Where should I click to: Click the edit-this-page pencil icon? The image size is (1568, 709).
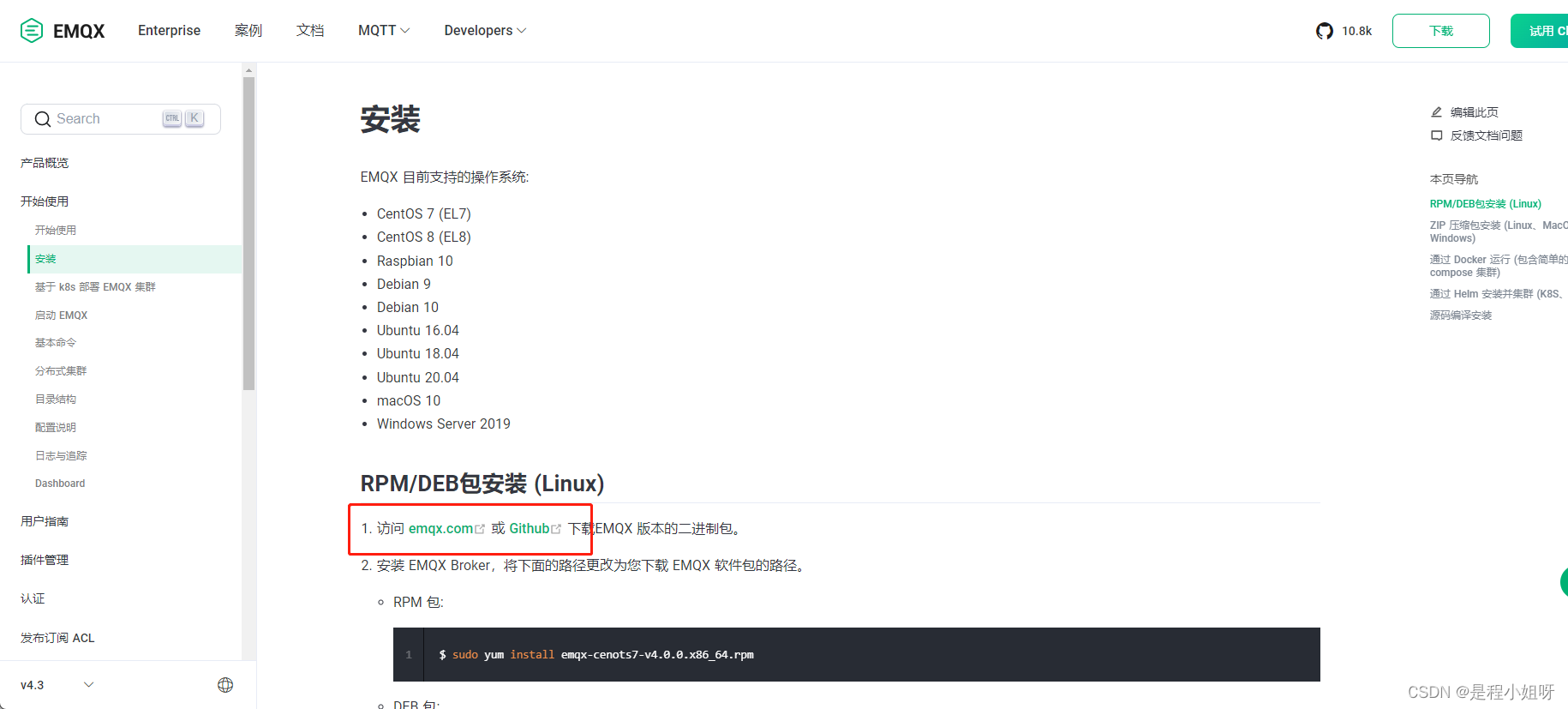1437,112
